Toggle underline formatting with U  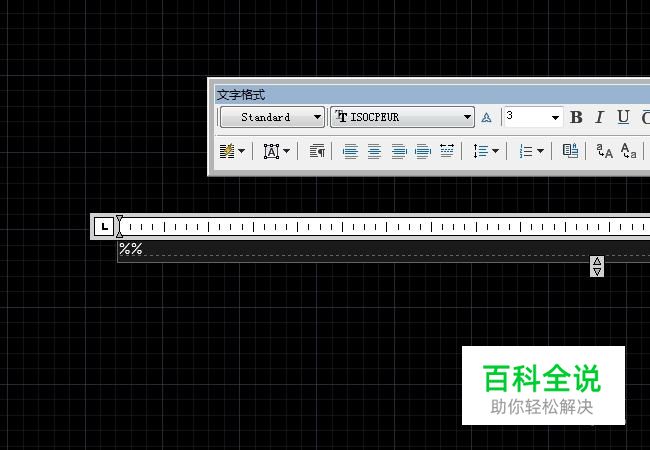click(623, 117)
